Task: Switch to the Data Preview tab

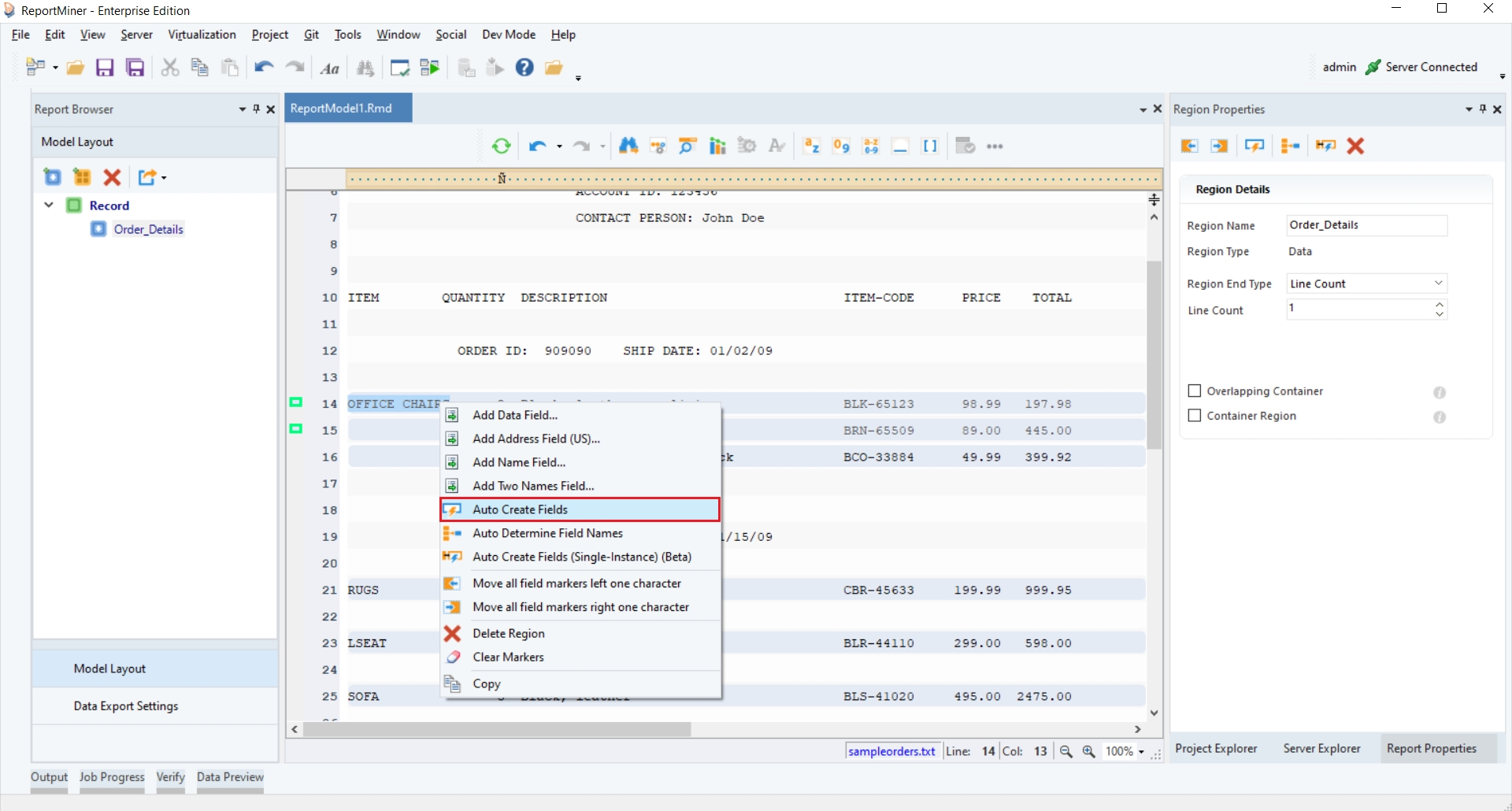Action: 230,777
